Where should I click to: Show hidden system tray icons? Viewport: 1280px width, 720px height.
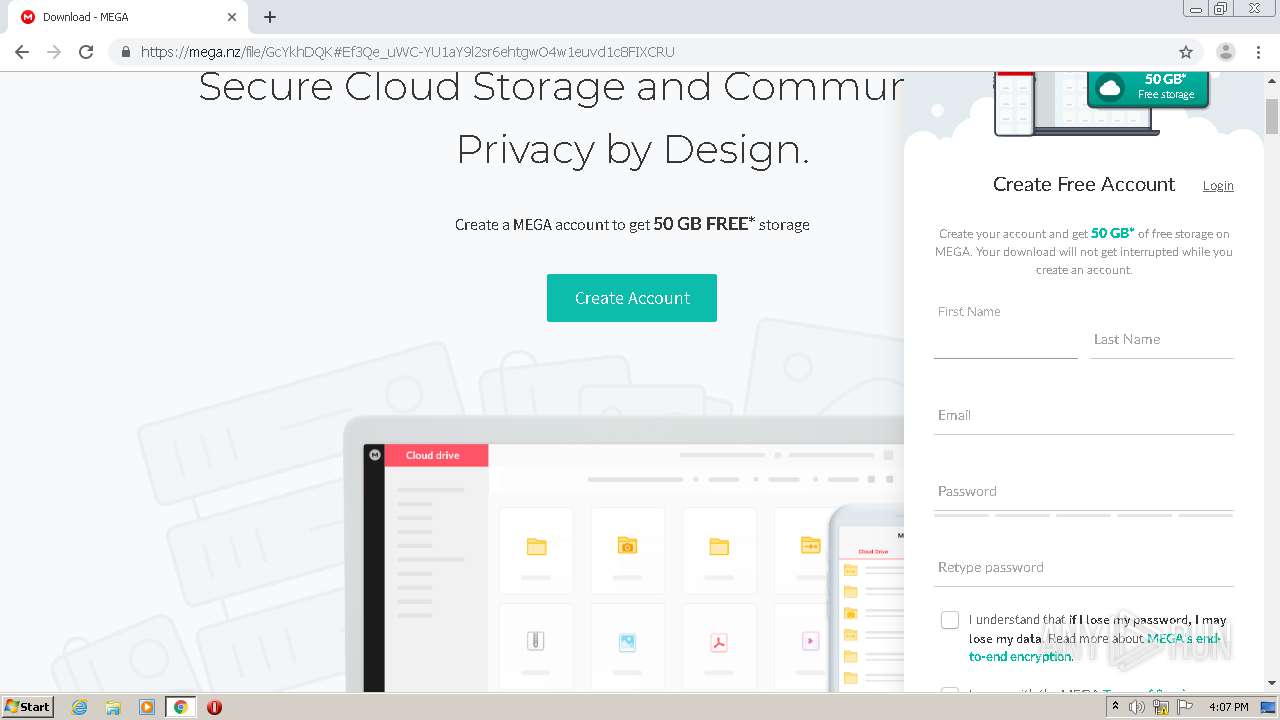(x=1115, y=707)
